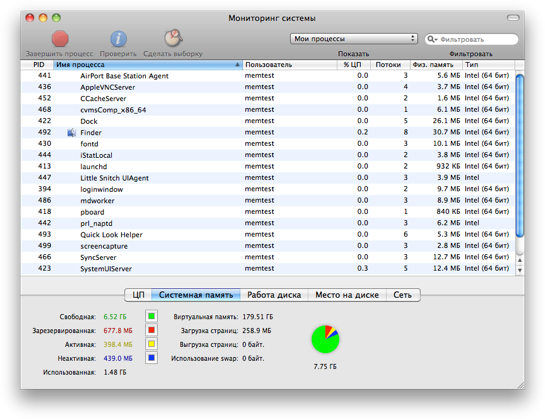Click the scroll up arrow
This screenshot has height=419, width=545.
[520, 260]
